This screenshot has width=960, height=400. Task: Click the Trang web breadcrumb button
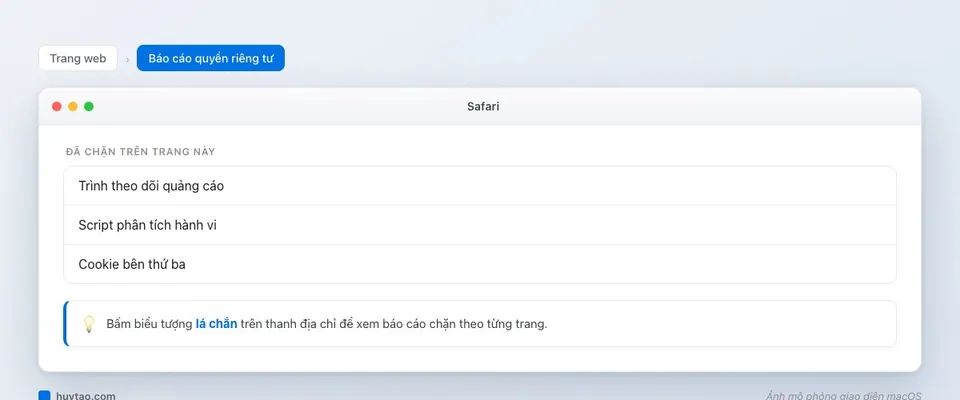78,58
